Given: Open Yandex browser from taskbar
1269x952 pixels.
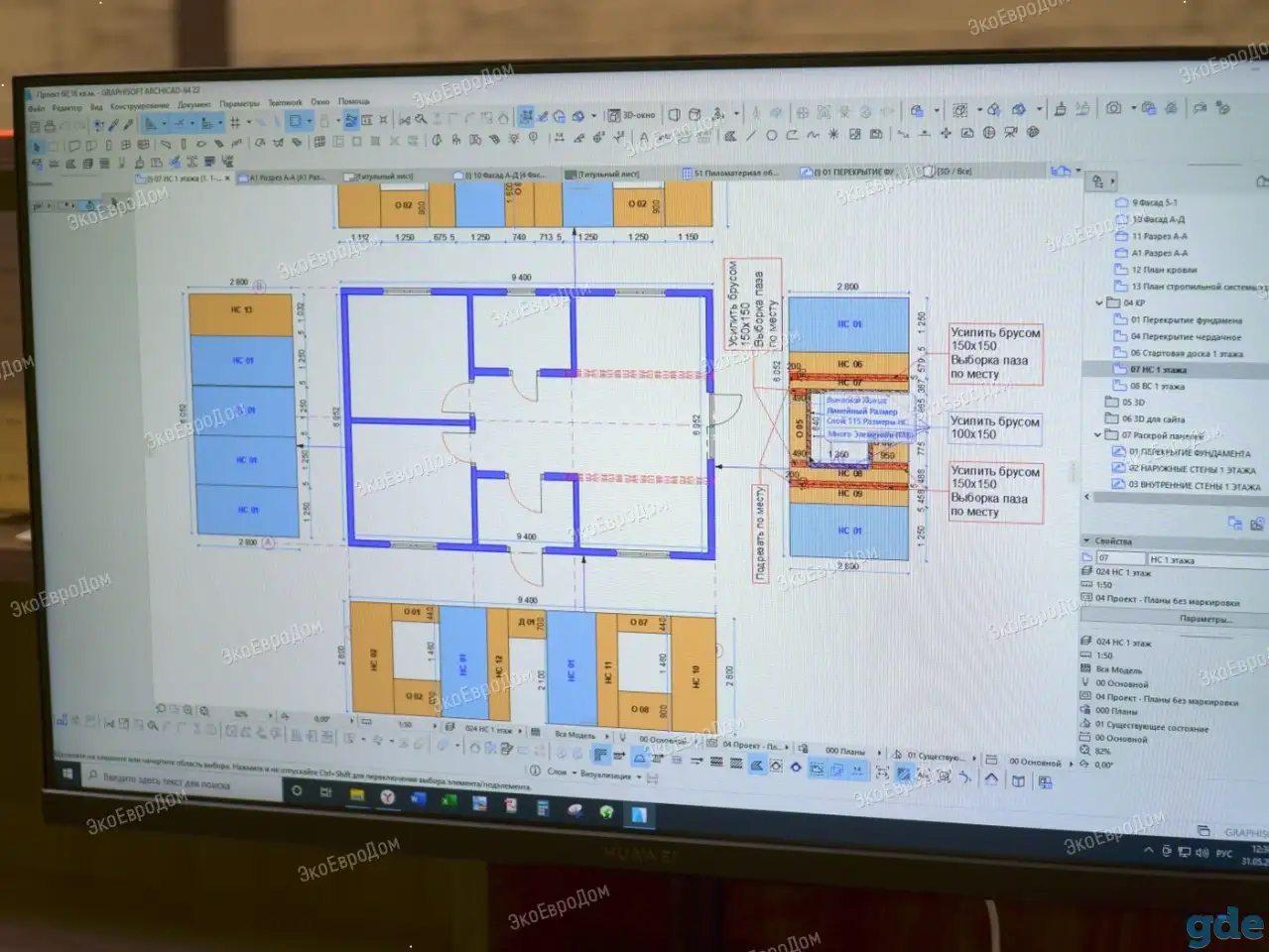Looking at the screenshot, I should coord(387,797).
